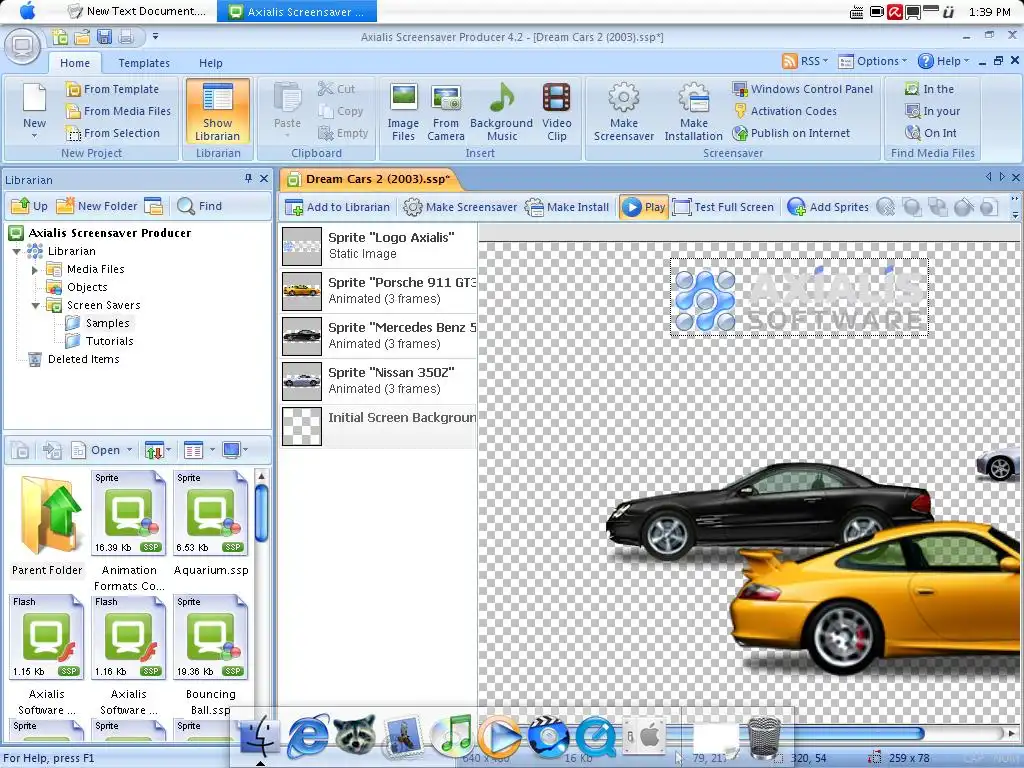Click the New project icon
1024x768 pixels.
[35, 111]
